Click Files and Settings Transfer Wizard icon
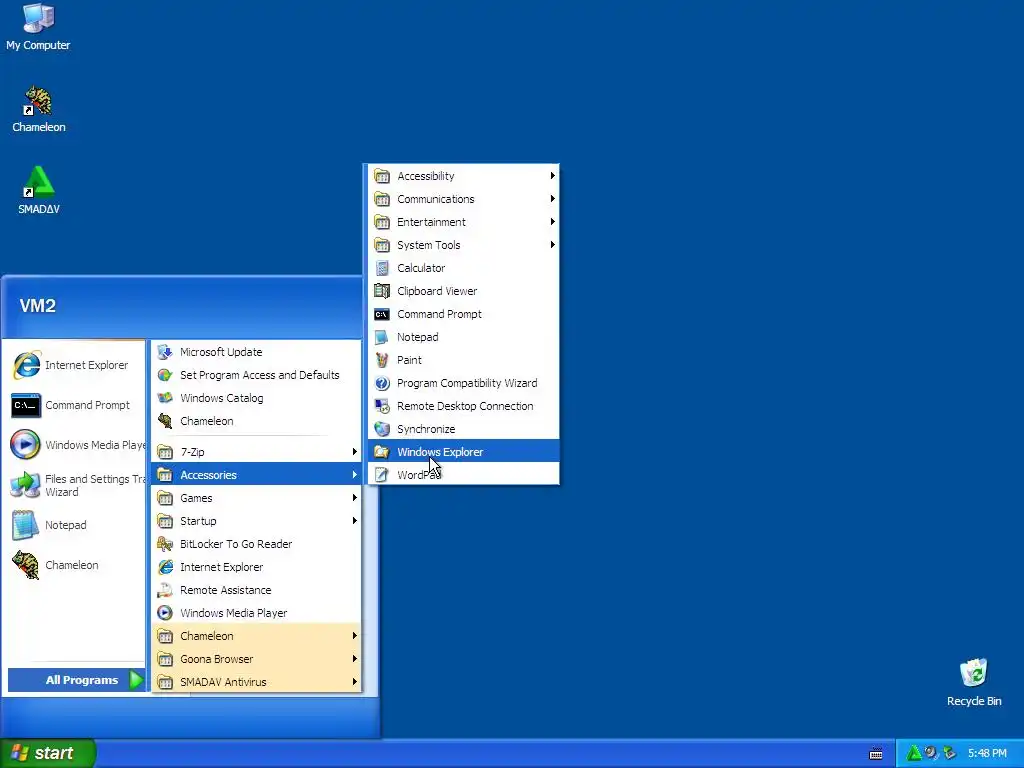Image resolution: width=1024 pixels, height=768 pixels. [25, 485]
